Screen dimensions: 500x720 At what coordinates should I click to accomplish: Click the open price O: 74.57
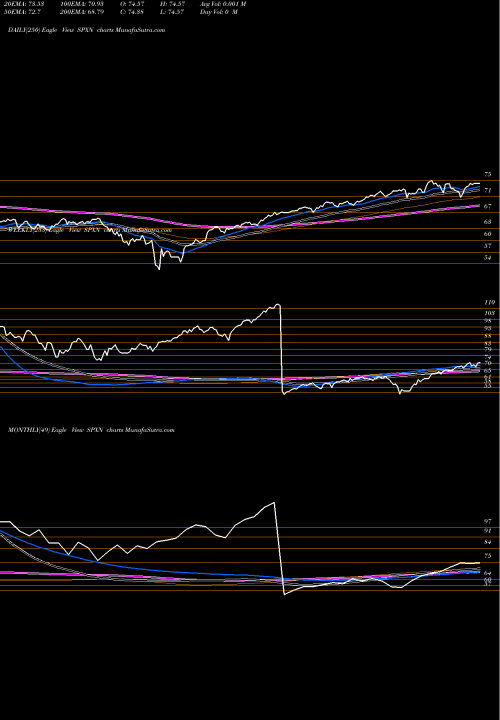[x=133, y=4]
